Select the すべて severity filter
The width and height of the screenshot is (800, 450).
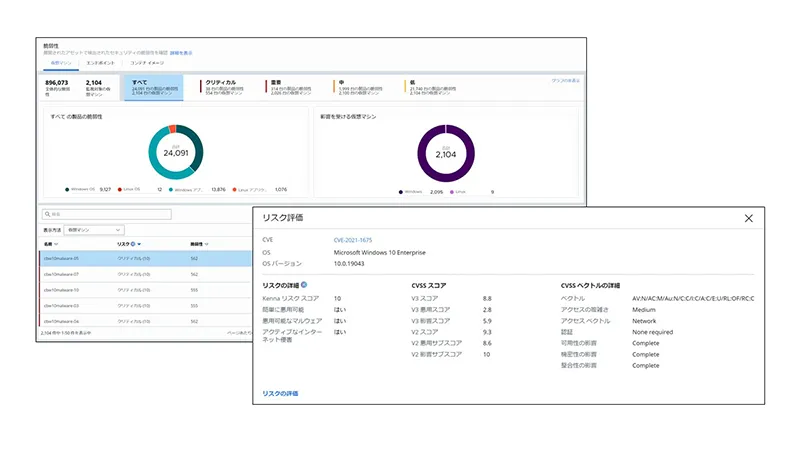point(154,87)
